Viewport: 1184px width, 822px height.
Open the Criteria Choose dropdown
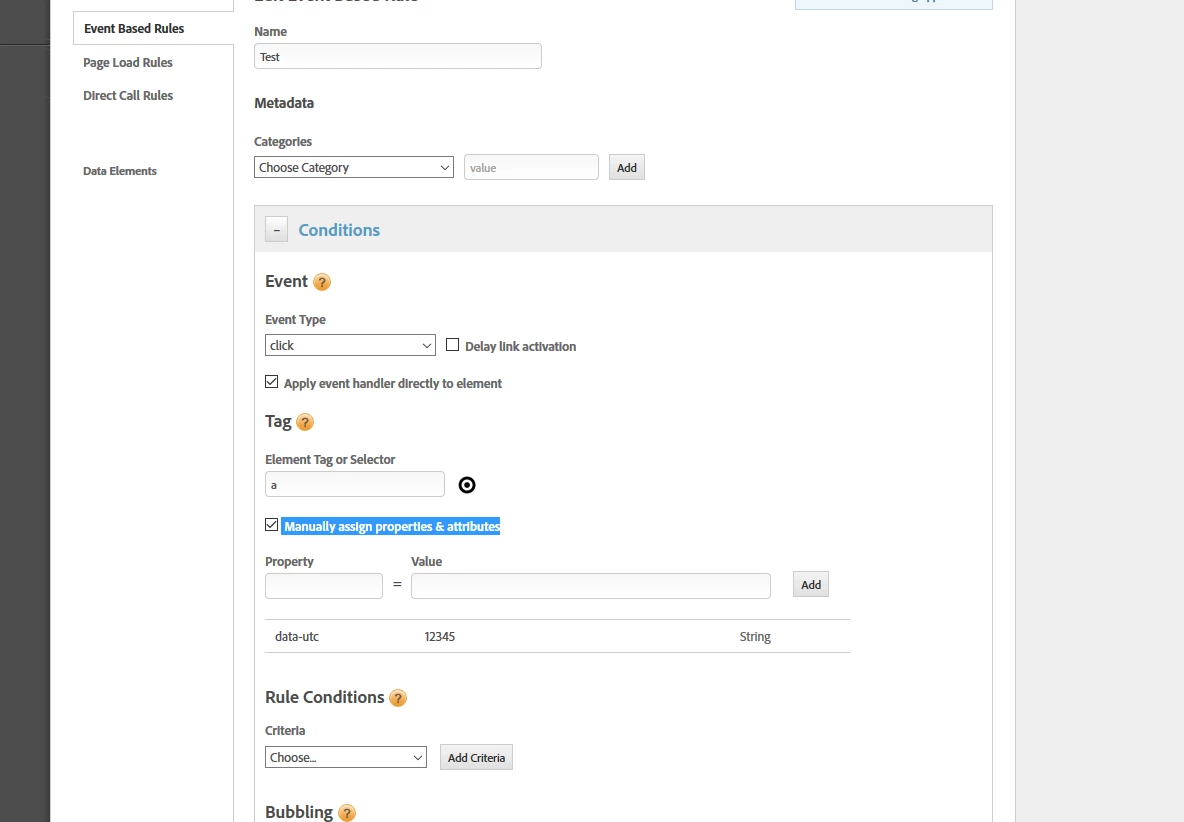point(346,757)
